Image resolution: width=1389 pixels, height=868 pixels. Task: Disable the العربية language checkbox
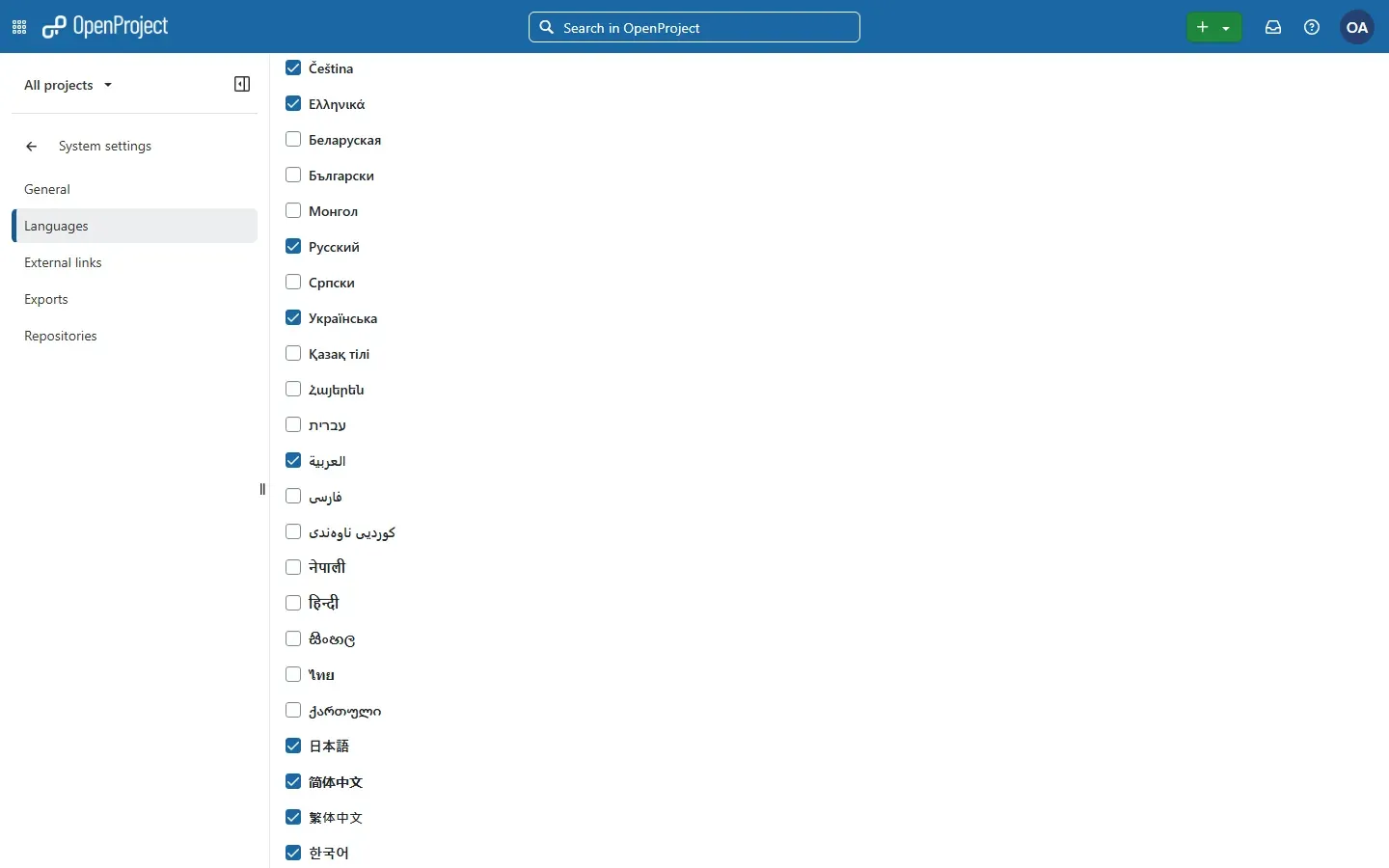pyautogui.click(x=293, y=460)
